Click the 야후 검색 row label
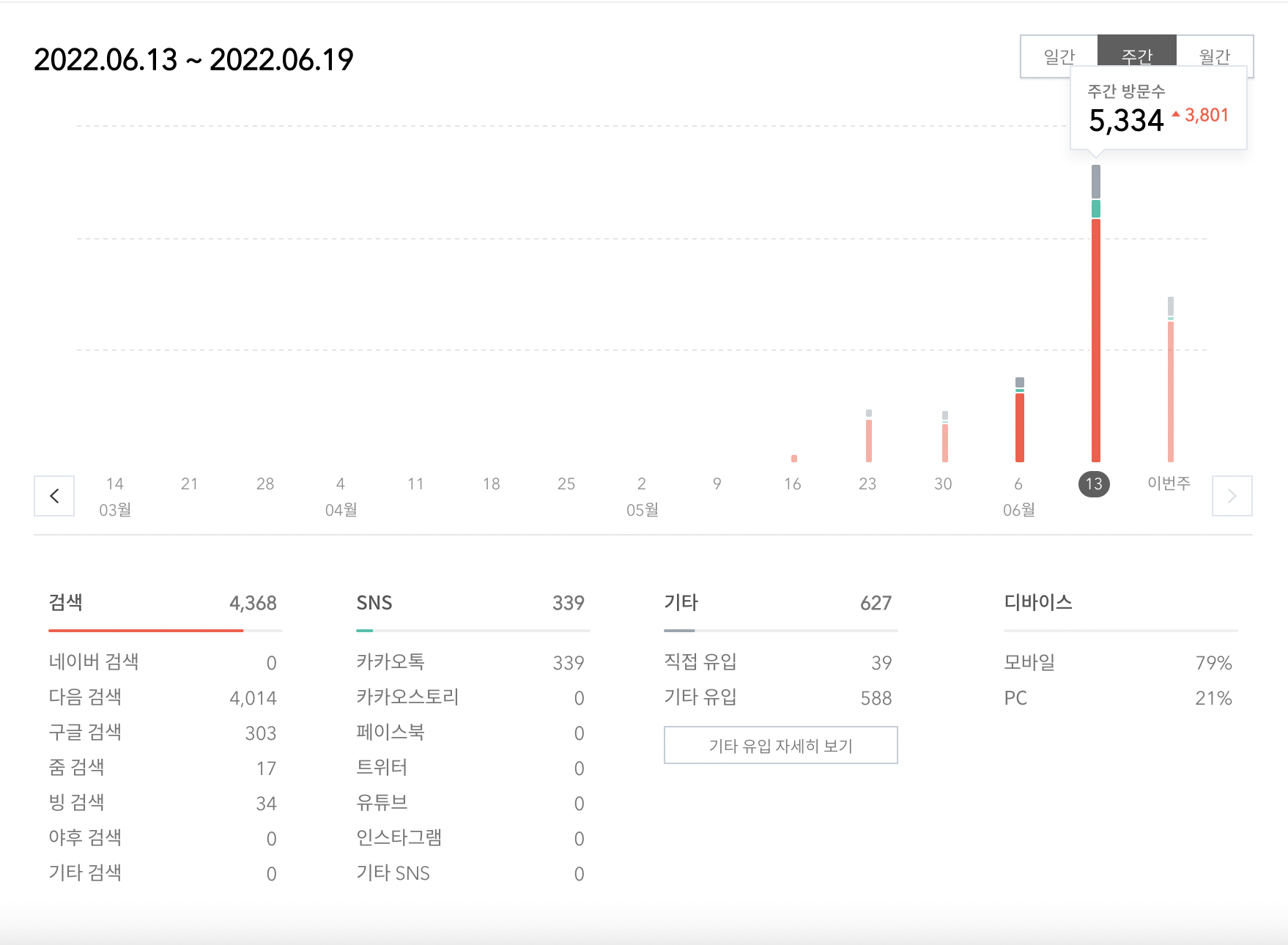 click(85, 837)
